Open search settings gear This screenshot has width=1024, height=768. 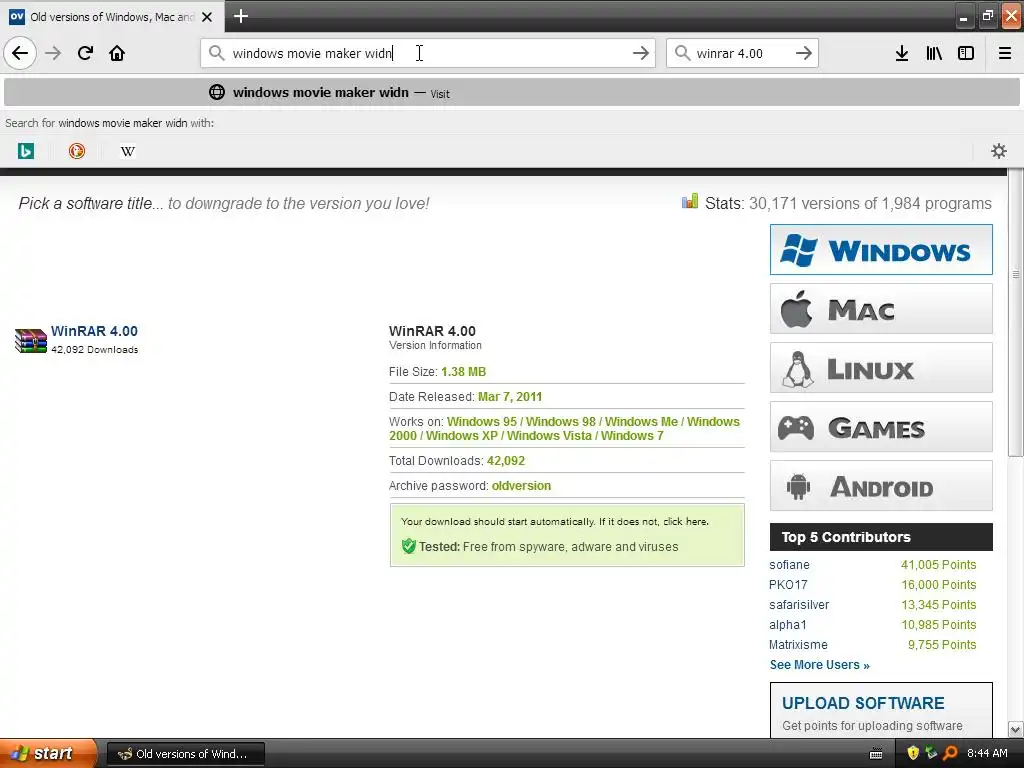click(x=999, y=151)
